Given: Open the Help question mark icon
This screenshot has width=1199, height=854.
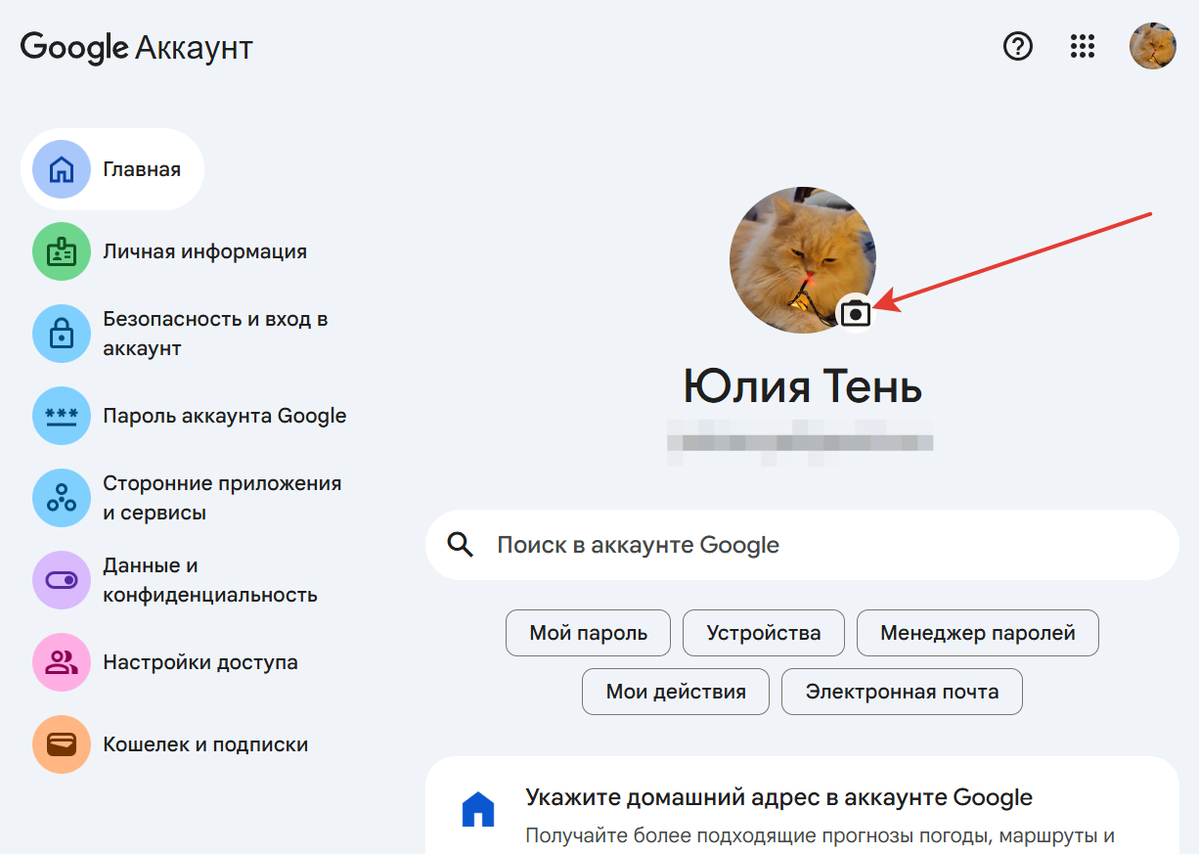Looking at the screenshot, I should pyautogui.click(x=1017, y=46).
